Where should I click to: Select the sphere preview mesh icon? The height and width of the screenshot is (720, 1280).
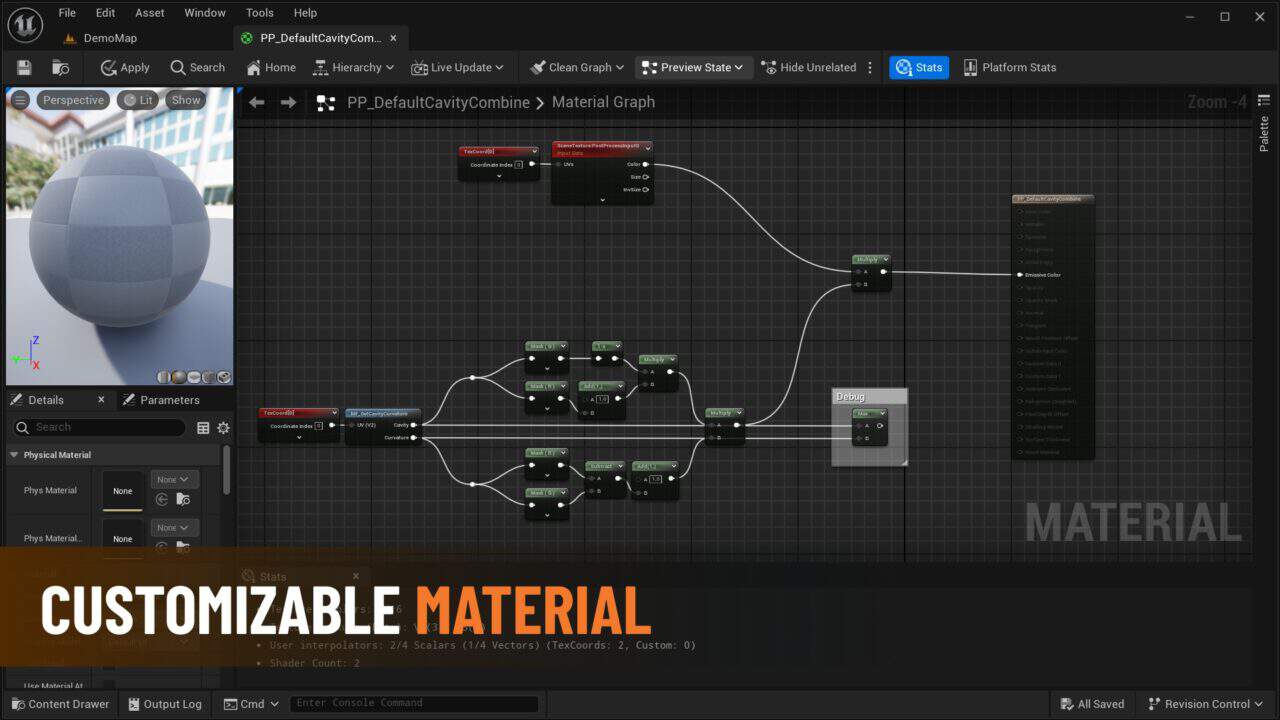pyautogui.click(x=178, y=377)
